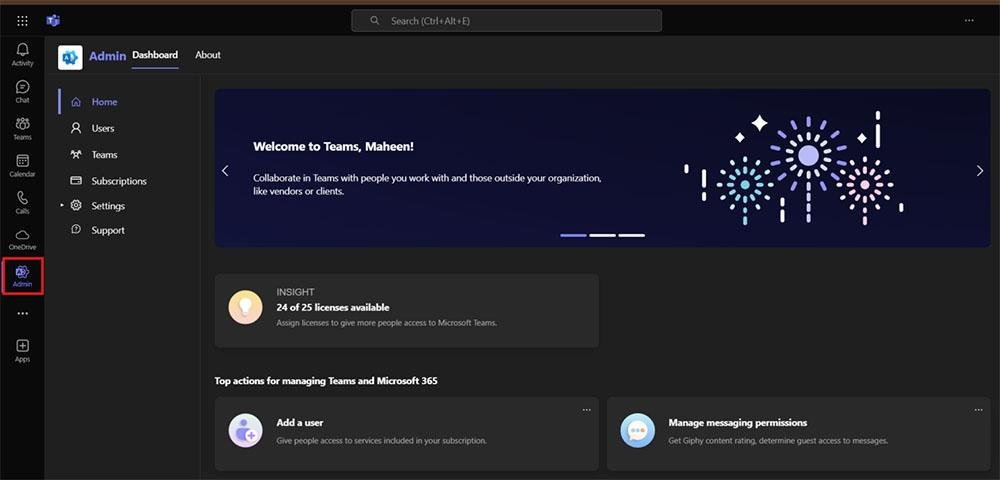Select third banner slide indicator
Viewport: 1000px width, 480px height.
click(x=631, y=235)
